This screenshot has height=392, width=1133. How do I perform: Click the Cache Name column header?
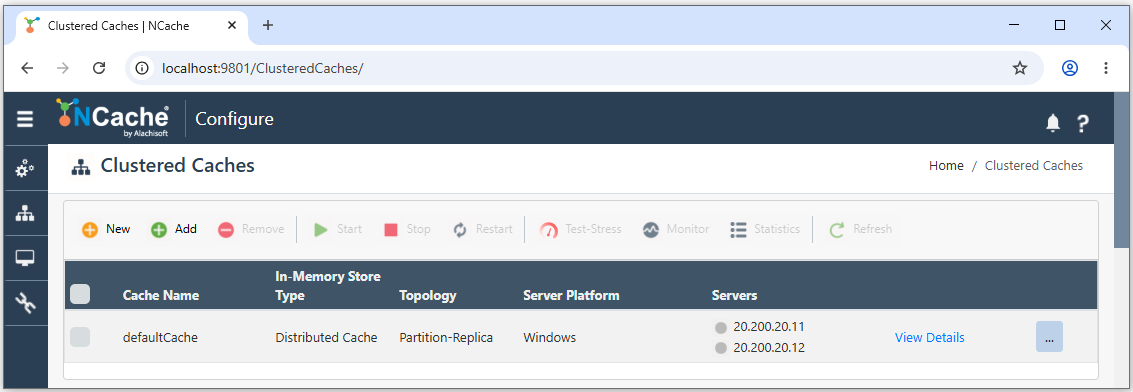tap(160, 295)
